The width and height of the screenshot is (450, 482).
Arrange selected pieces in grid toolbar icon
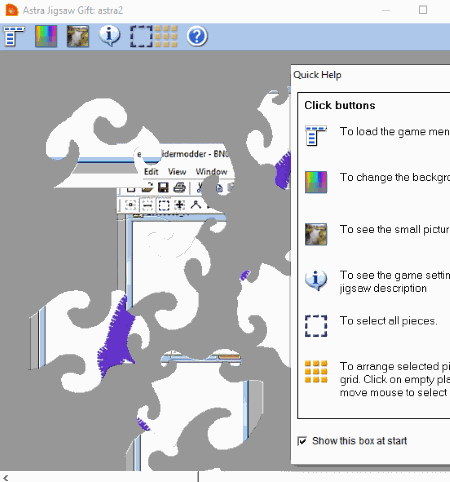click(166, 36)
